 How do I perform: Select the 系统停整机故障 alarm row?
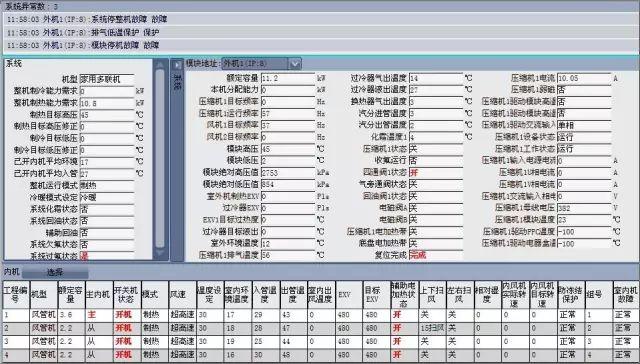click(x=320, y=19)
